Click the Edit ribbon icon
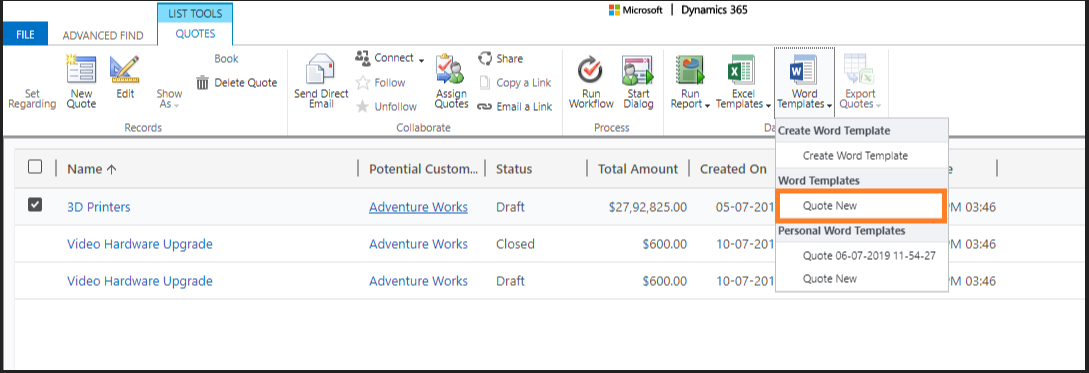The image size is (1089, 373). click(x=125, y=69)
